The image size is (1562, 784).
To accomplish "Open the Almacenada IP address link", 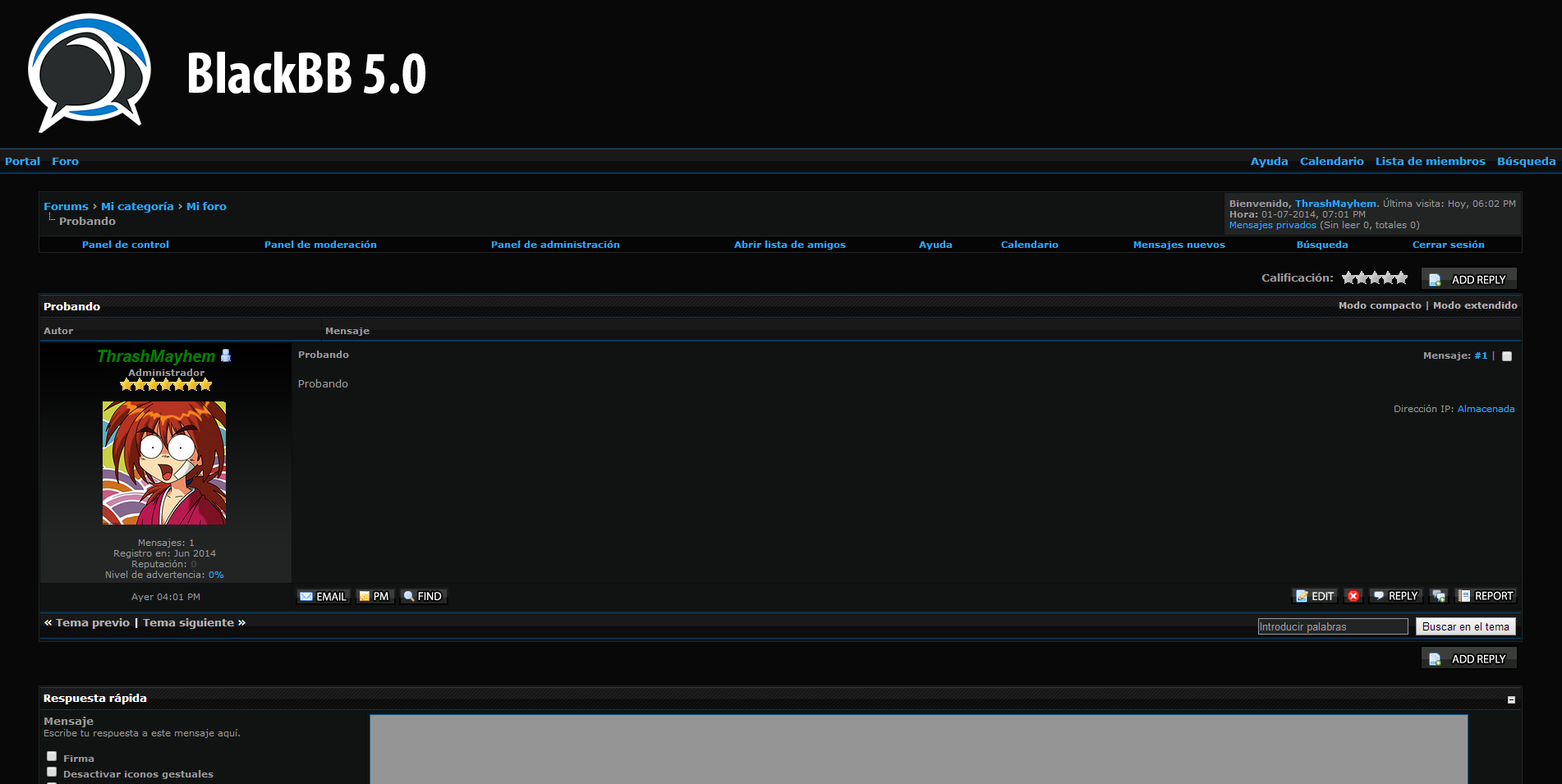I will (1486, 409).
